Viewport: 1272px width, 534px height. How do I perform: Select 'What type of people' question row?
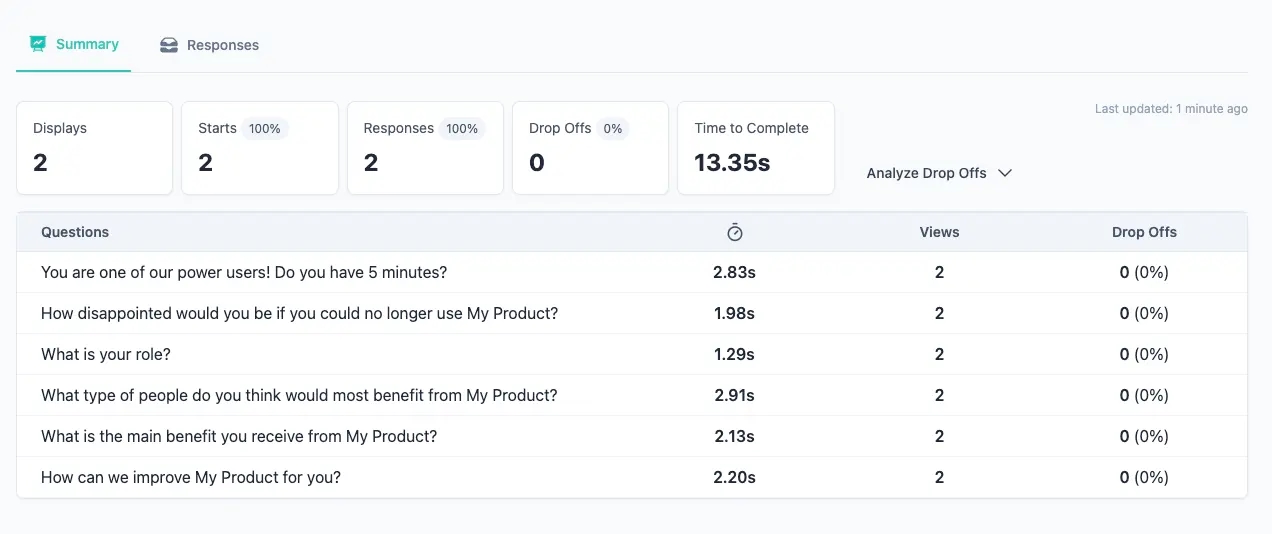632,395
